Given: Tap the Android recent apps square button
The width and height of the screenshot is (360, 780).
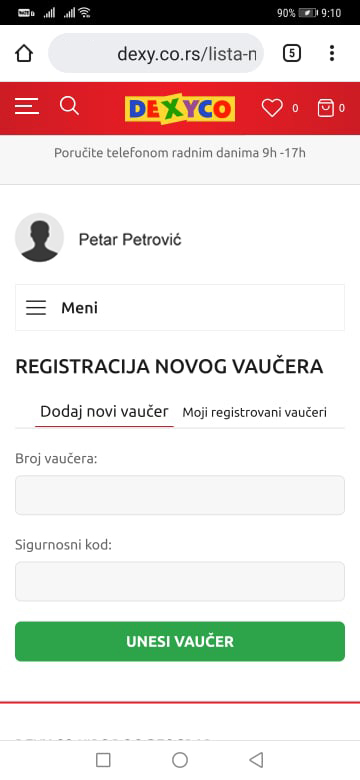Looking at the screenshot, I should coord(103,760).
